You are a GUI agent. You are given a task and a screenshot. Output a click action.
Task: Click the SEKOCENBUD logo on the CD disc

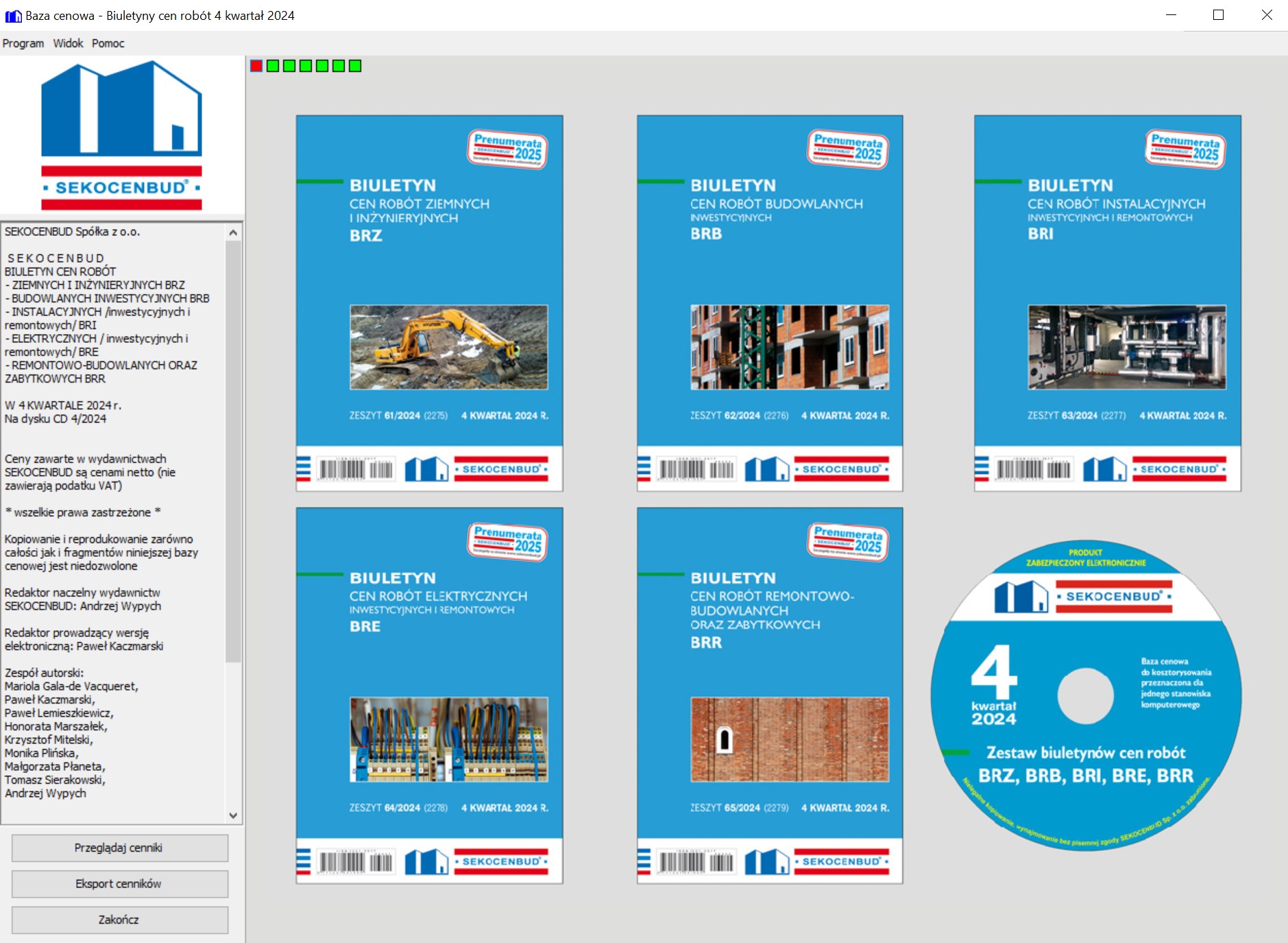[x=1084, y=596]
